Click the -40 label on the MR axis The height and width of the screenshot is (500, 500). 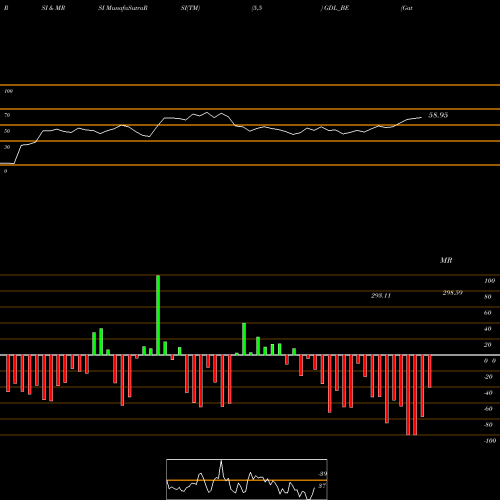pyautogui.click(x=488, y=393)
